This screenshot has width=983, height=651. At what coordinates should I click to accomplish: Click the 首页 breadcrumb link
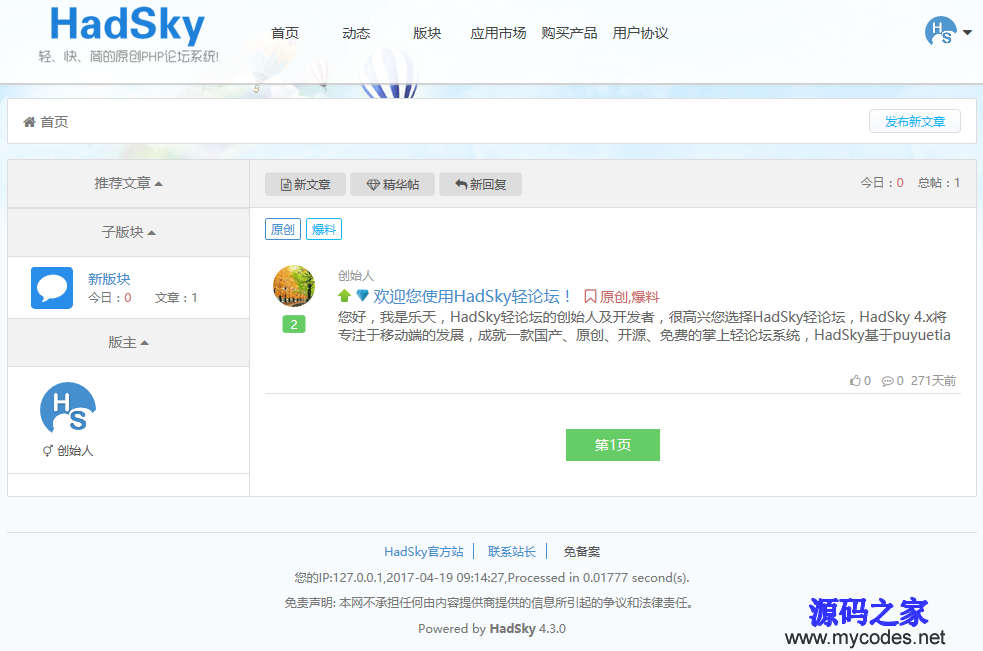click(x=54, y=122)
